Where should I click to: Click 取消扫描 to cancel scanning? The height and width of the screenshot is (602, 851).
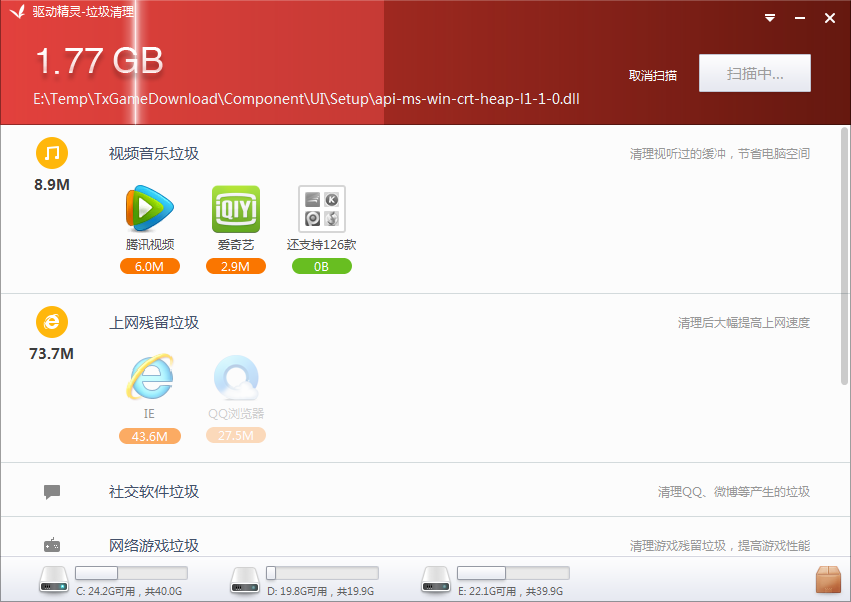click(652, 75)
